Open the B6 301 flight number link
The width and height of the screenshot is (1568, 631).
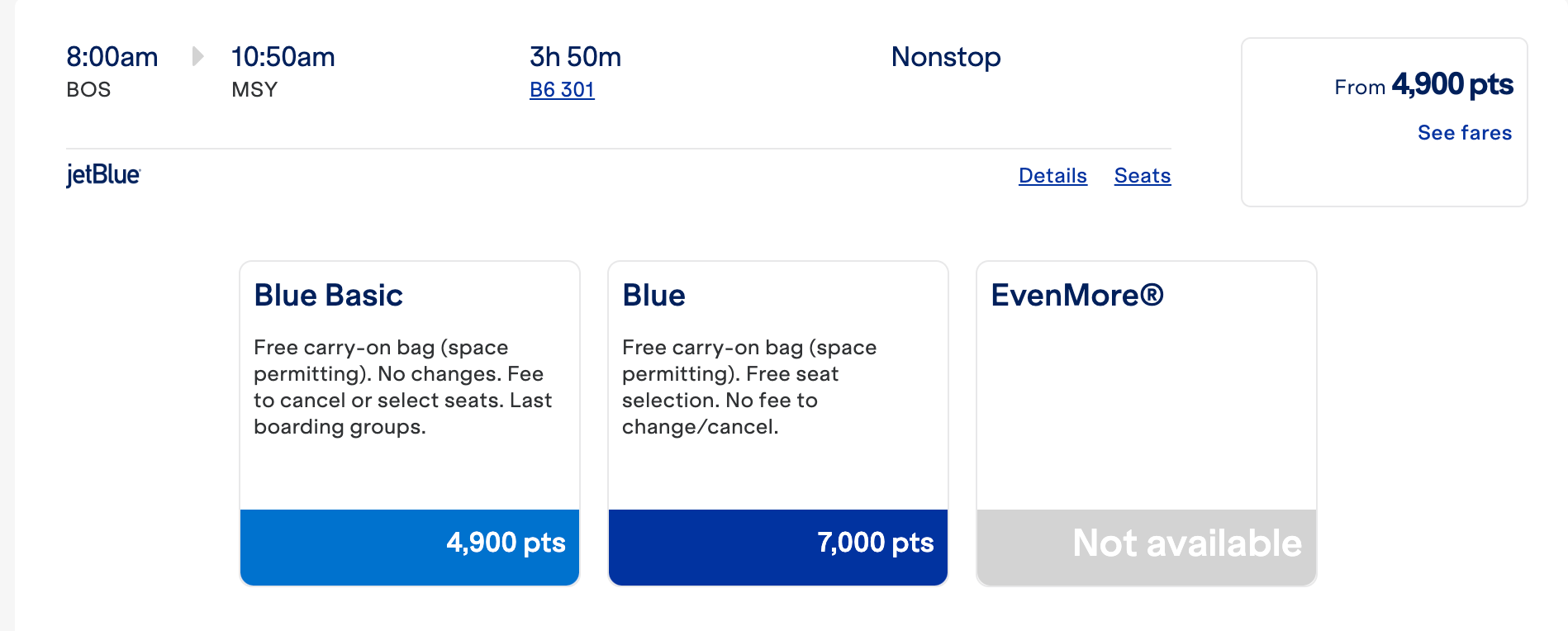pos(562,89)
